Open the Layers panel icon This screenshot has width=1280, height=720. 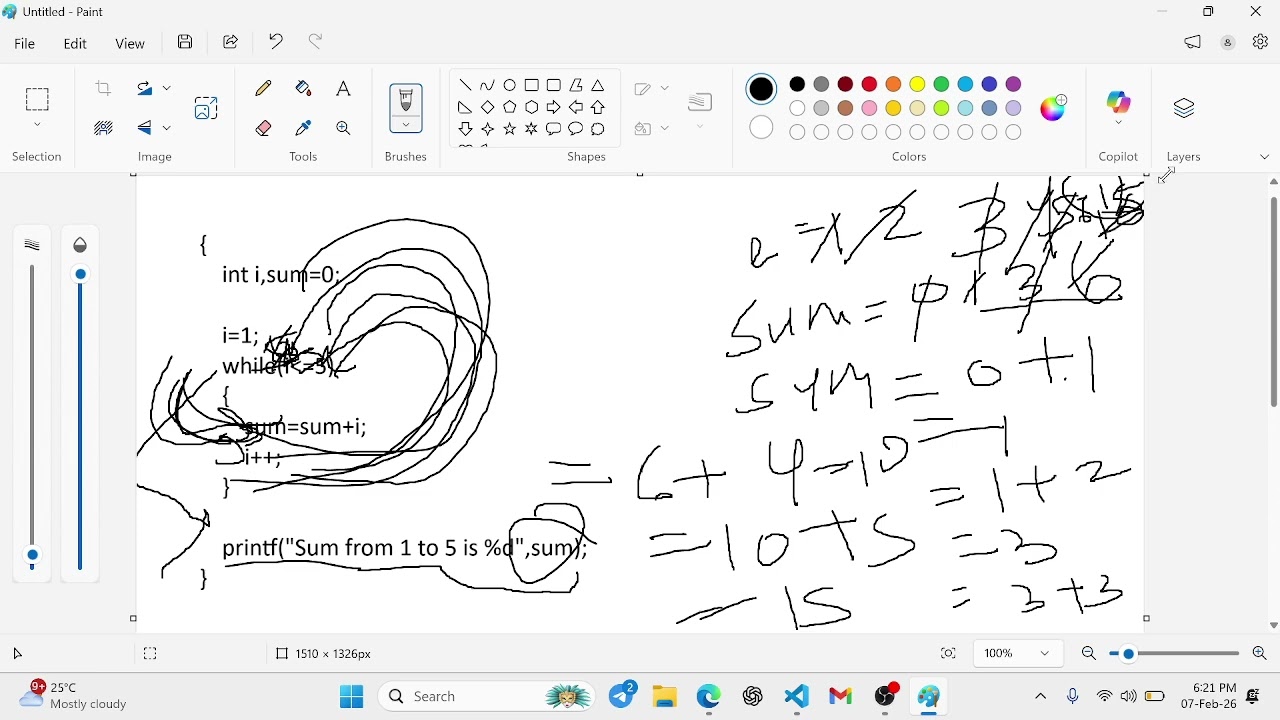click(x=1185, y=108)
